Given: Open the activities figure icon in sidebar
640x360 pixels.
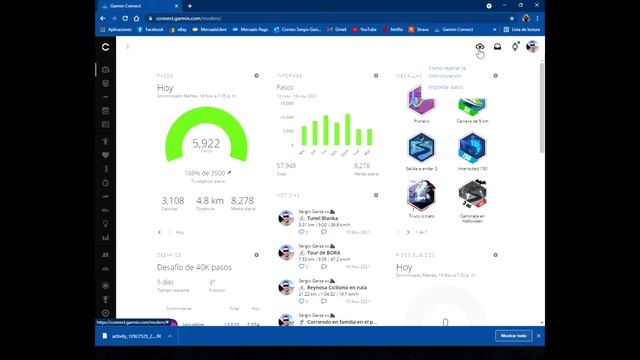Looking at the screenshot, I should pyautogui.click(x=105, y=141).
